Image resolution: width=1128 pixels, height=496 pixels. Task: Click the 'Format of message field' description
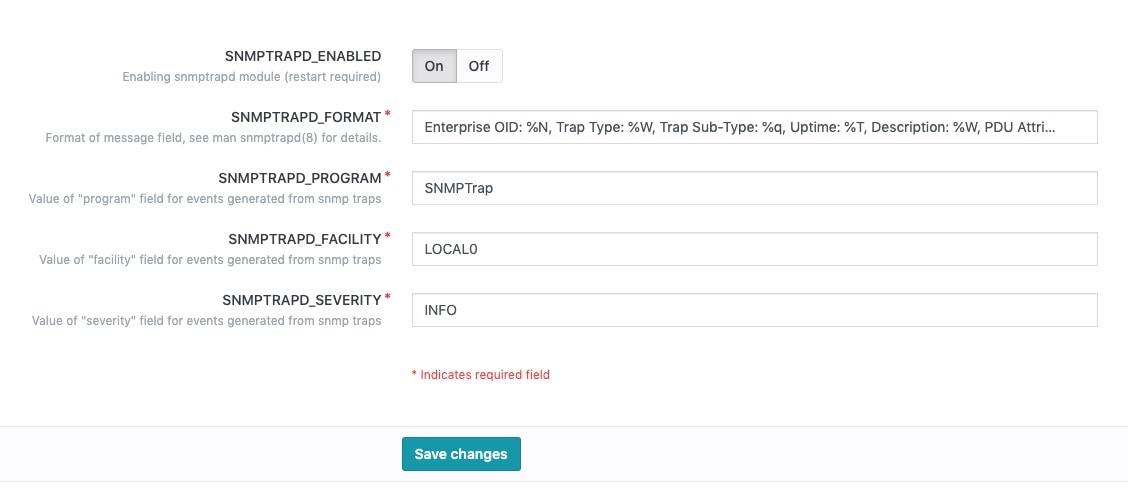click(213, 137)
